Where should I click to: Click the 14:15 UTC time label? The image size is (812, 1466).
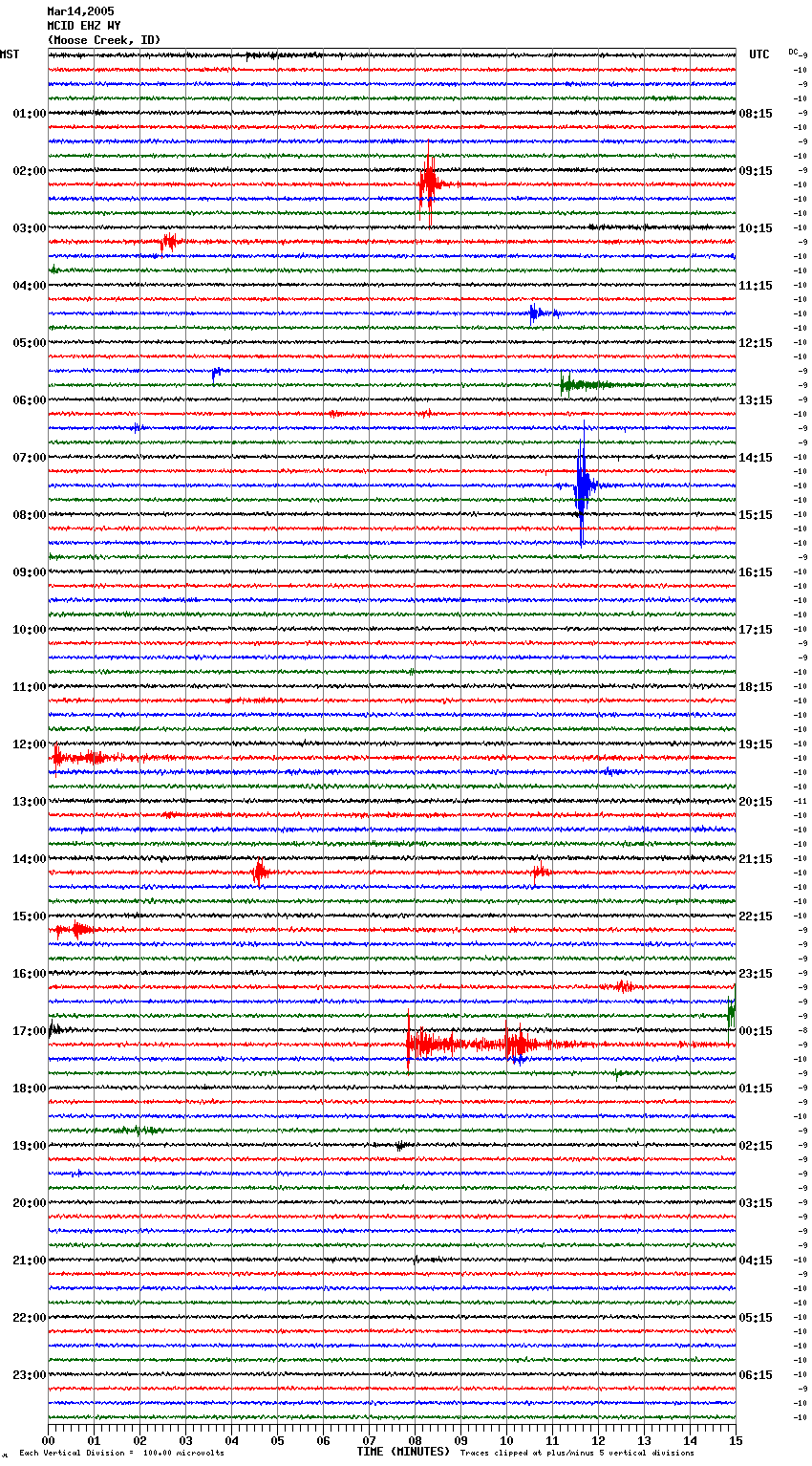[x=756, y=458]
